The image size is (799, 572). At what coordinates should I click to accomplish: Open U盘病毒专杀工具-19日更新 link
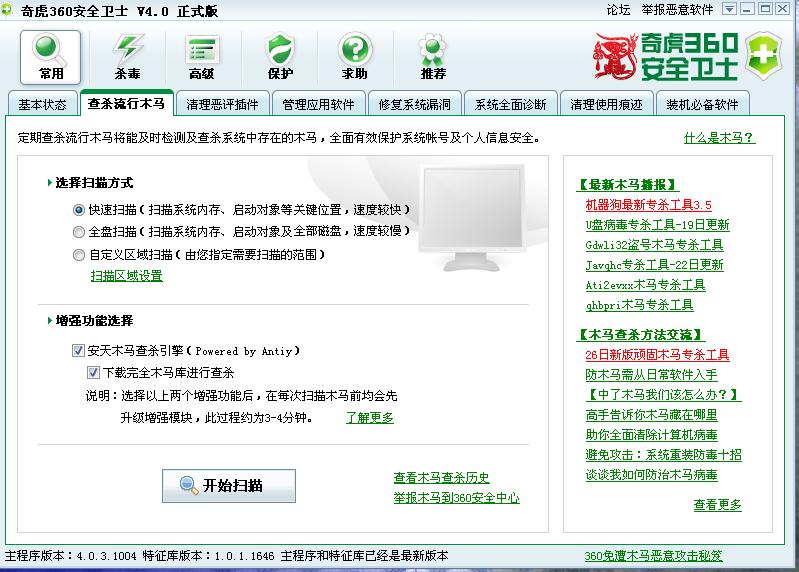click(657, 225)
